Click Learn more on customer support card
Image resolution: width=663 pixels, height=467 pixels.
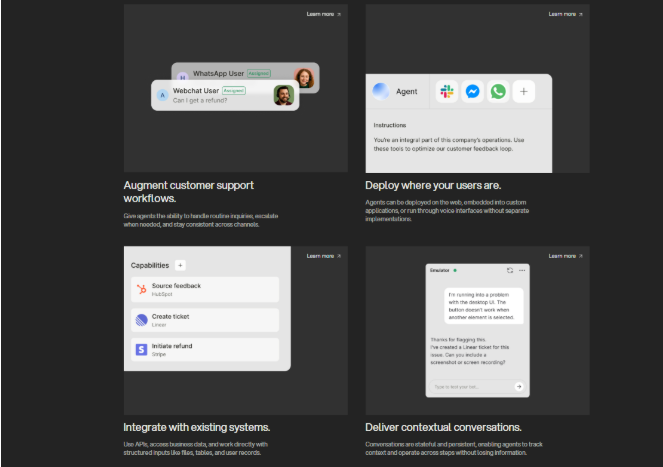pos(323,14)
